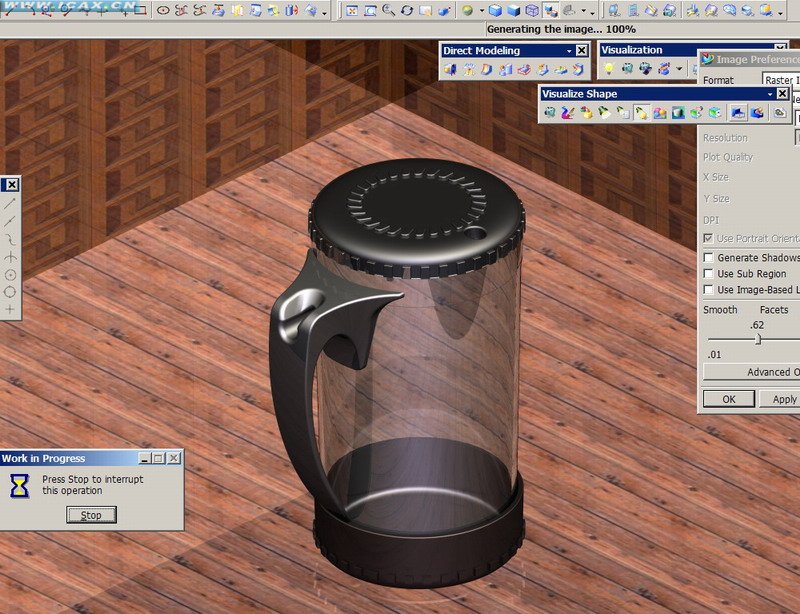The height and width of the screenshot is (614, 800).
Task: Click Stop to interrupt the operation
Action: 91,515
